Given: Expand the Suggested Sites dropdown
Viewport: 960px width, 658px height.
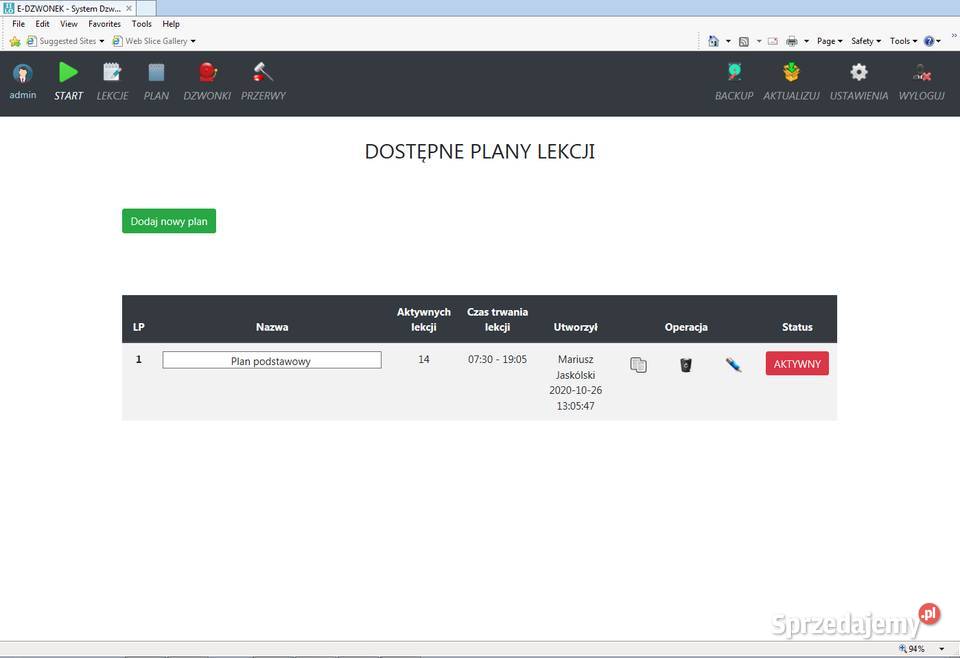Looking at the screenshot, I should (66, 41).
